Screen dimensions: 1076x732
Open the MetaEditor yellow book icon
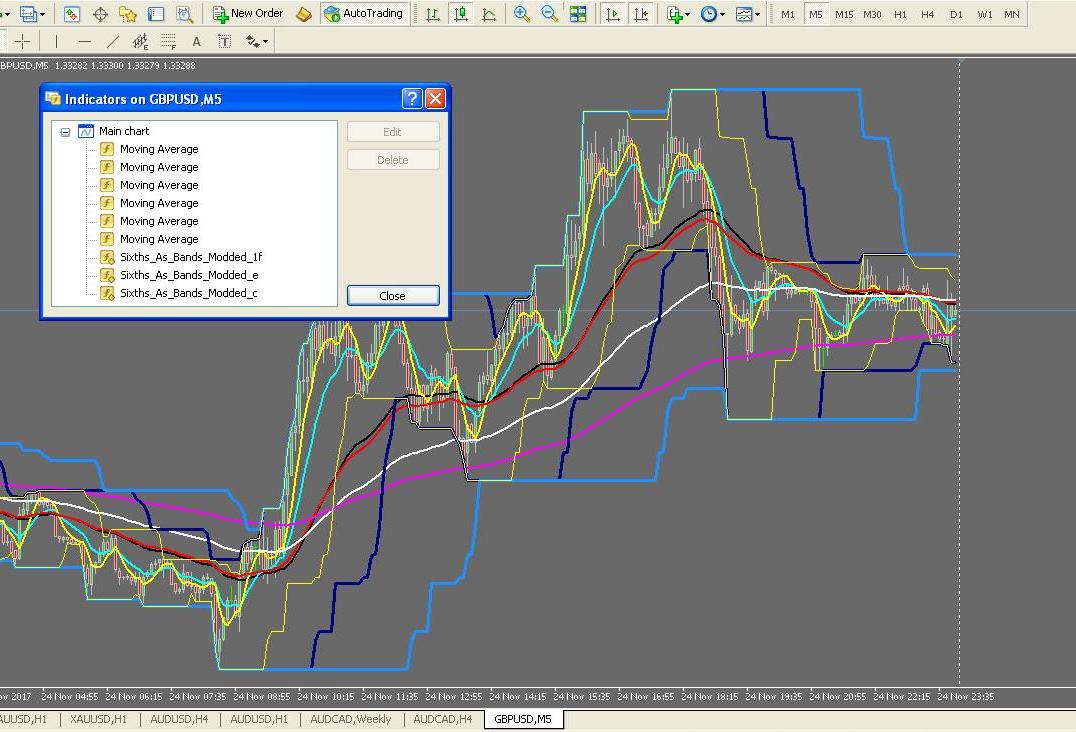pos(303,14)
